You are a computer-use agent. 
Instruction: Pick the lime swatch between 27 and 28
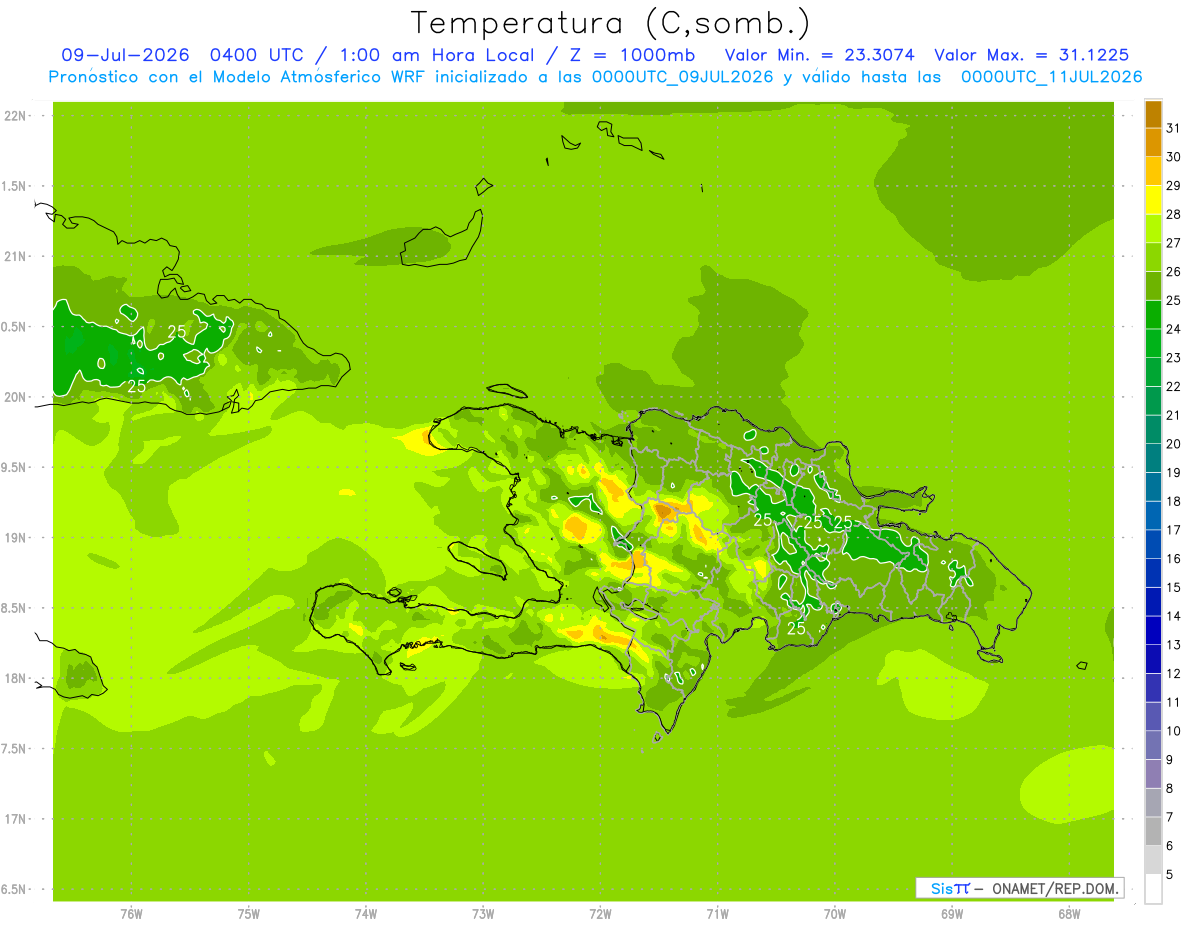point(1153,228)
